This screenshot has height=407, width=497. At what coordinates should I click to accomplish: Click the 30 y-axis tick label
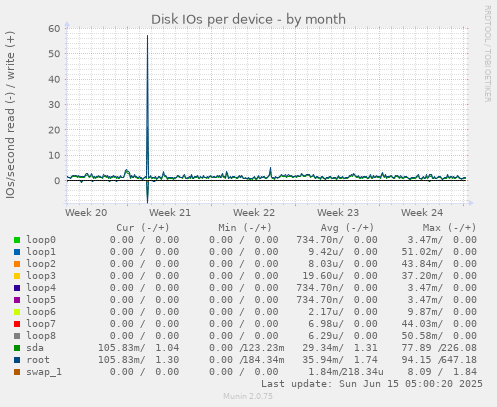(54, 105)
